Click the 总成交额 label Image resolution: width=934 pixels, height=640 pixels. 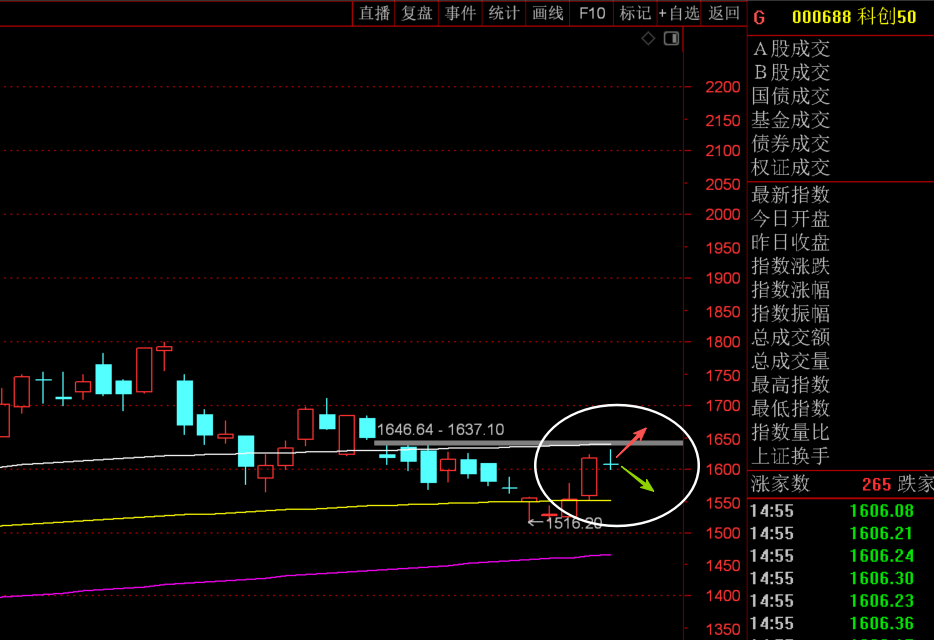coord(790,337)
